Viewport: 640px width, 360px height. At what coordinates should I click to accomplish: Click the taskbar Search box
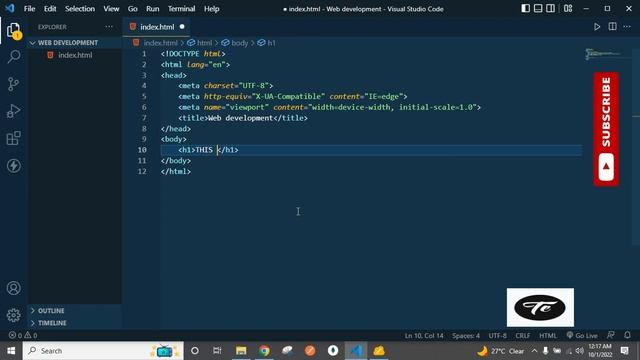click(103, 351)
